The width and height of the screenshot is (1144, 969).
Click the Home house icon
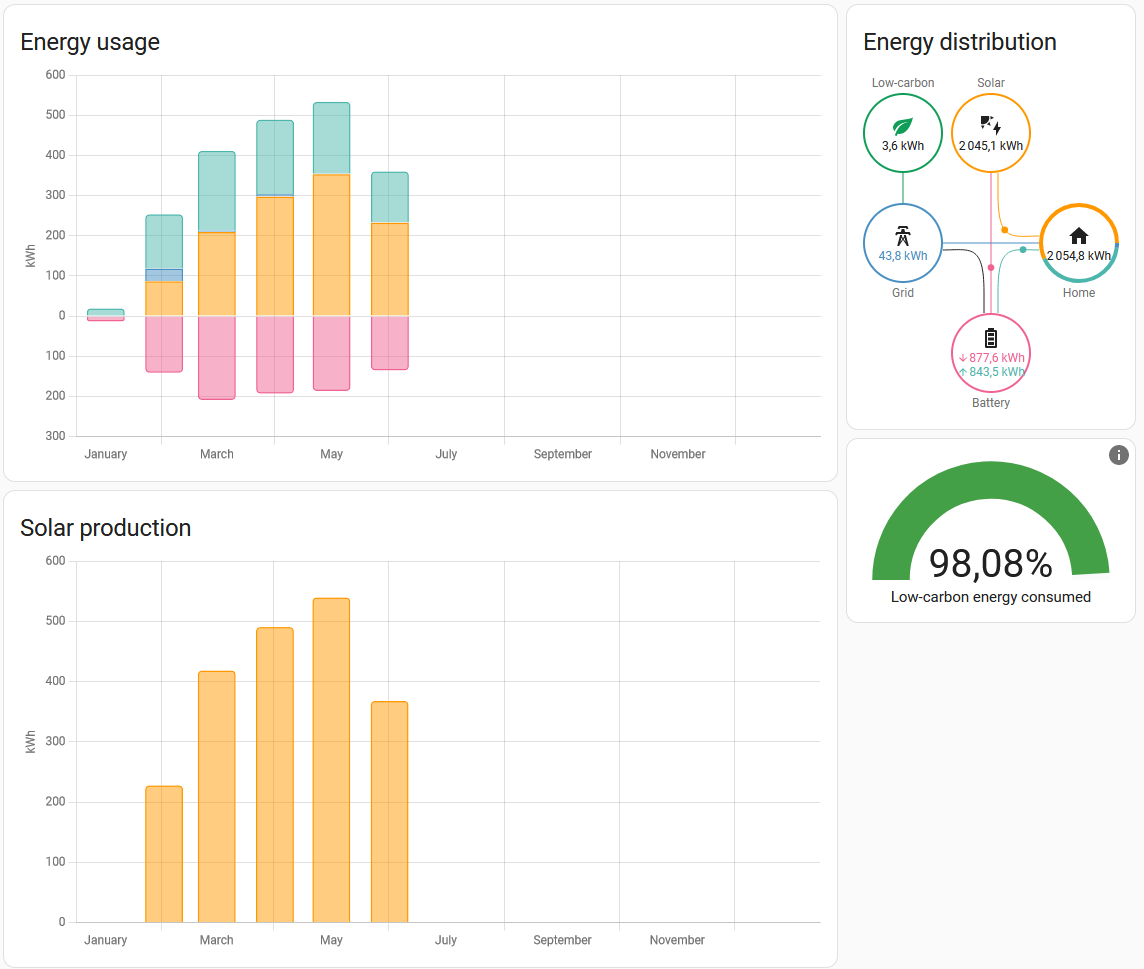point(1078,236)
